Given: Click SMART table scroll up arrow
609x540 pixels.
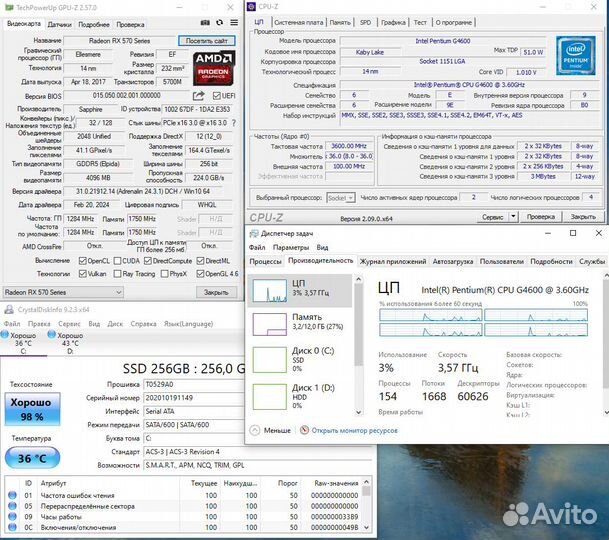Looking at the screenshot, I should click(366, 482).
